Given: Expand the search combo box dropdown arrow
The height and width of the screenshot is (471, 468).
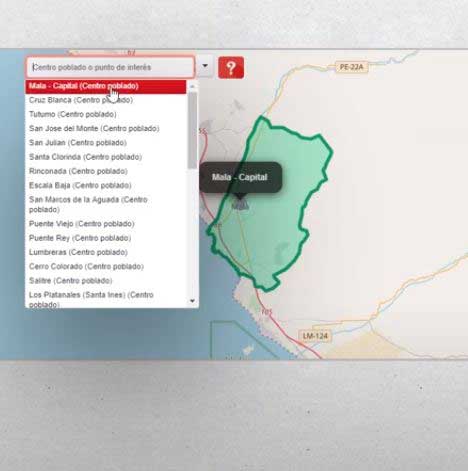Looking at the screenshot, I should click(x=205, y=67).
